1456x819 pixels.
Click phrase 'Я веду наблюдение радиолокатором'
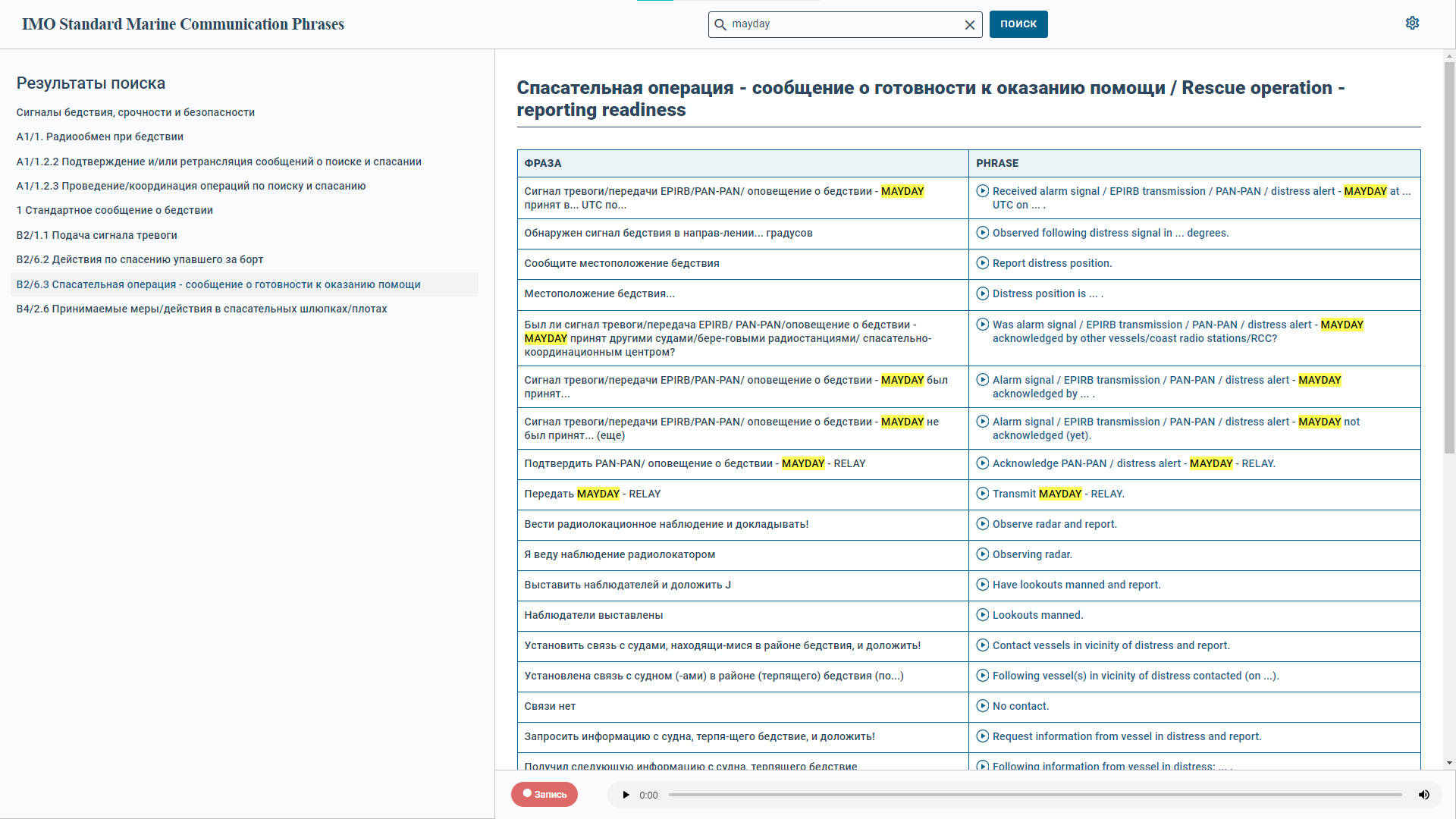tap(620, 554)
